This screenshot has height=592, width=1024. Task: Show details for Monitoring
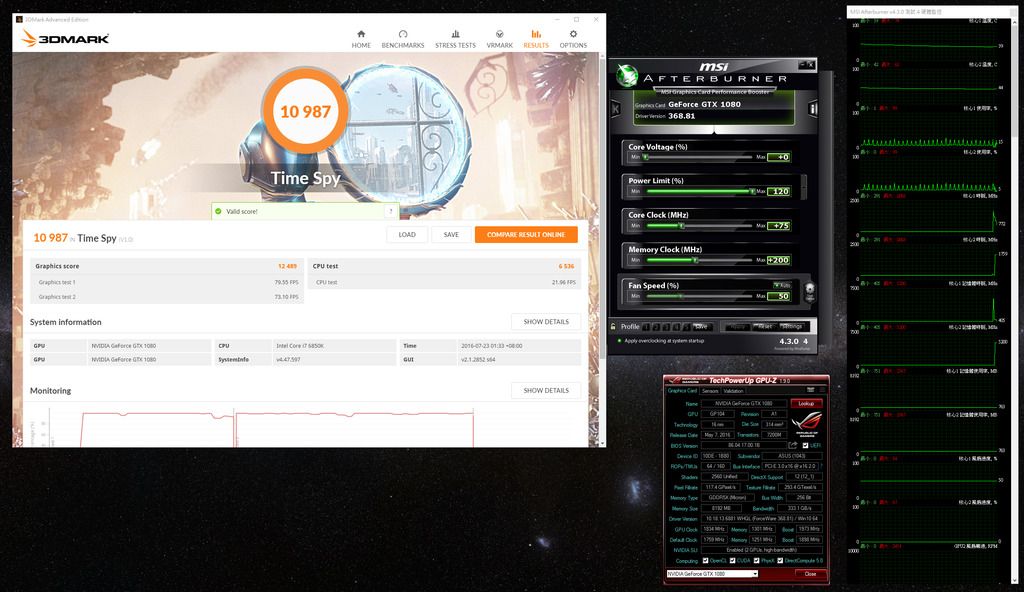pos(546,390)
